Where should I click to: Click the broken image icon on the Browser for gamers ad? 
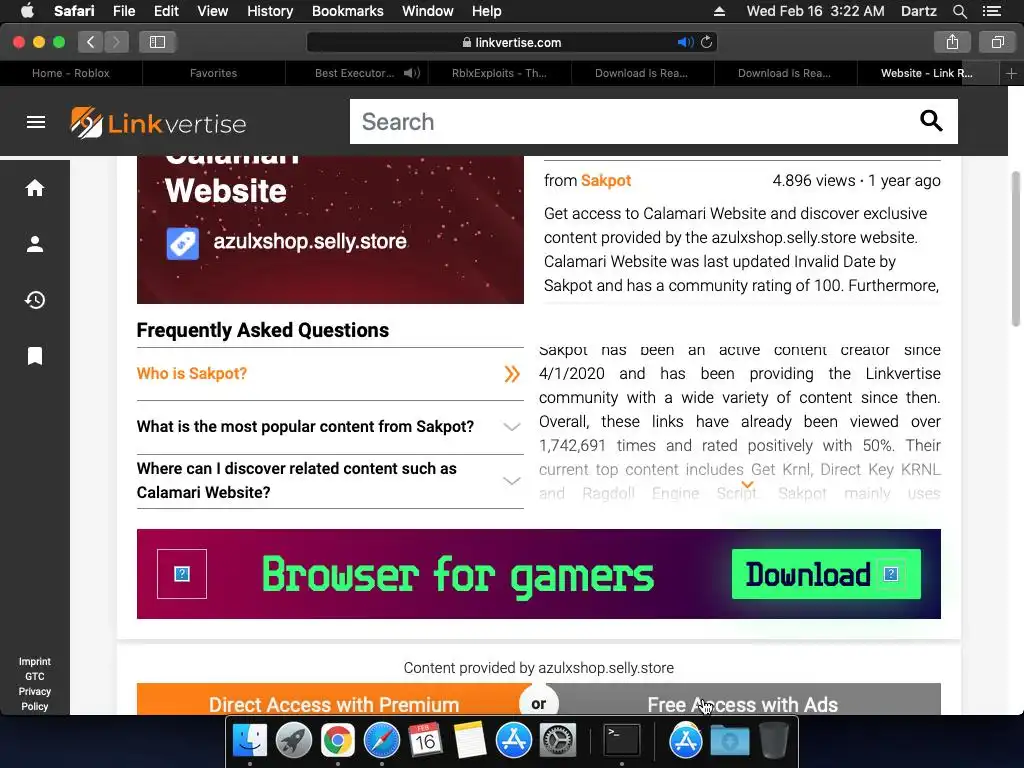click(x=182, y=574)
